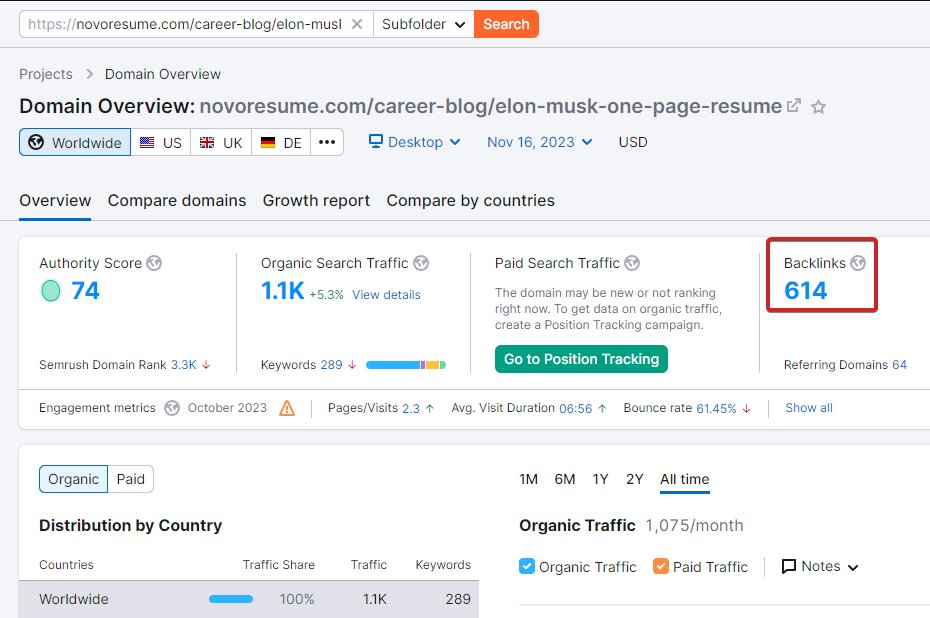
Task: Click the down arrow next to Bounce rate
Action: (747, 408)
